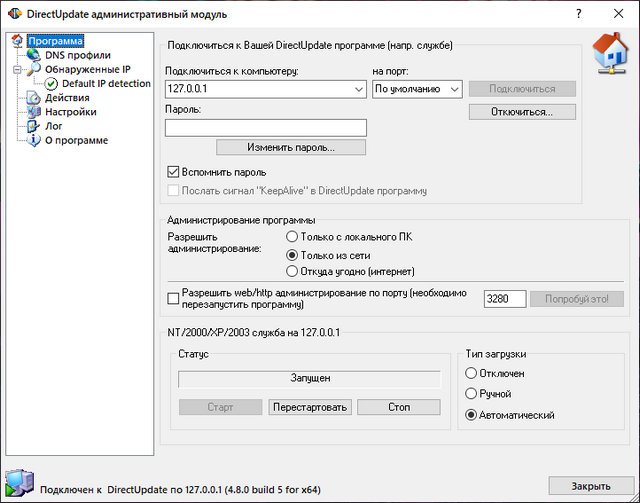
Task: Click the DNS профили globe icon
Action: pyautogui.click(x=33, y=55)
